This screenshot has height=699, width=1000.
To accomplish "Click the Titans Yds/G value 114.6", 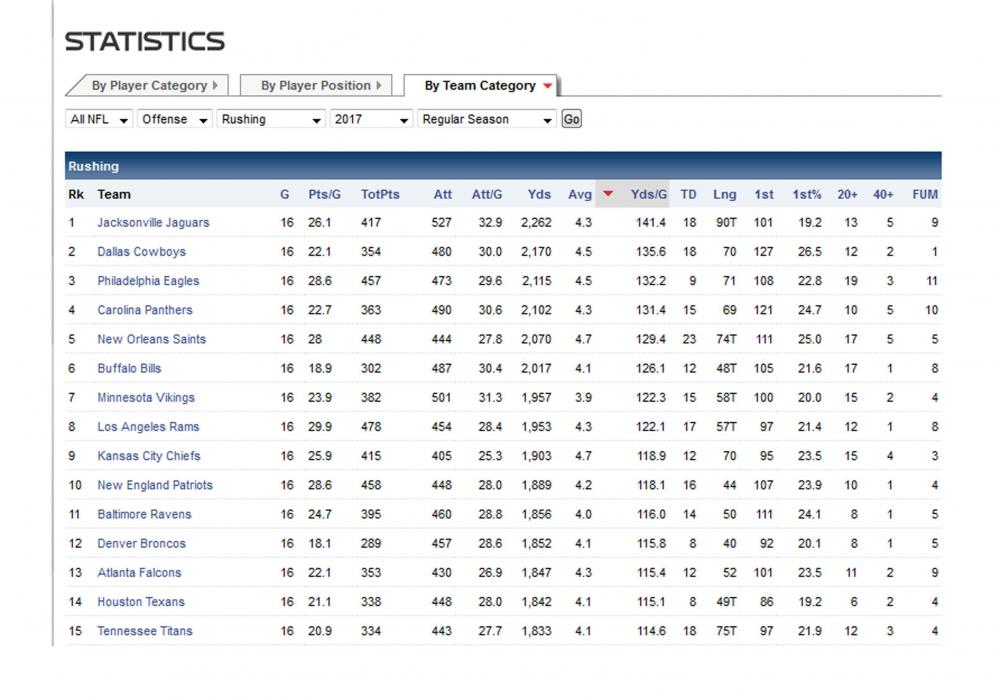I will click(651, 631).
